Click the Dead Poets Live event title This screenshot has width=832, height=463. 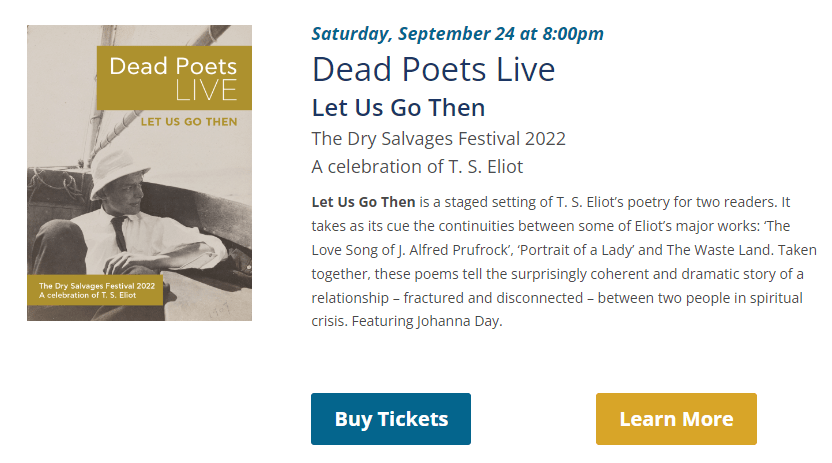(433, 70)
